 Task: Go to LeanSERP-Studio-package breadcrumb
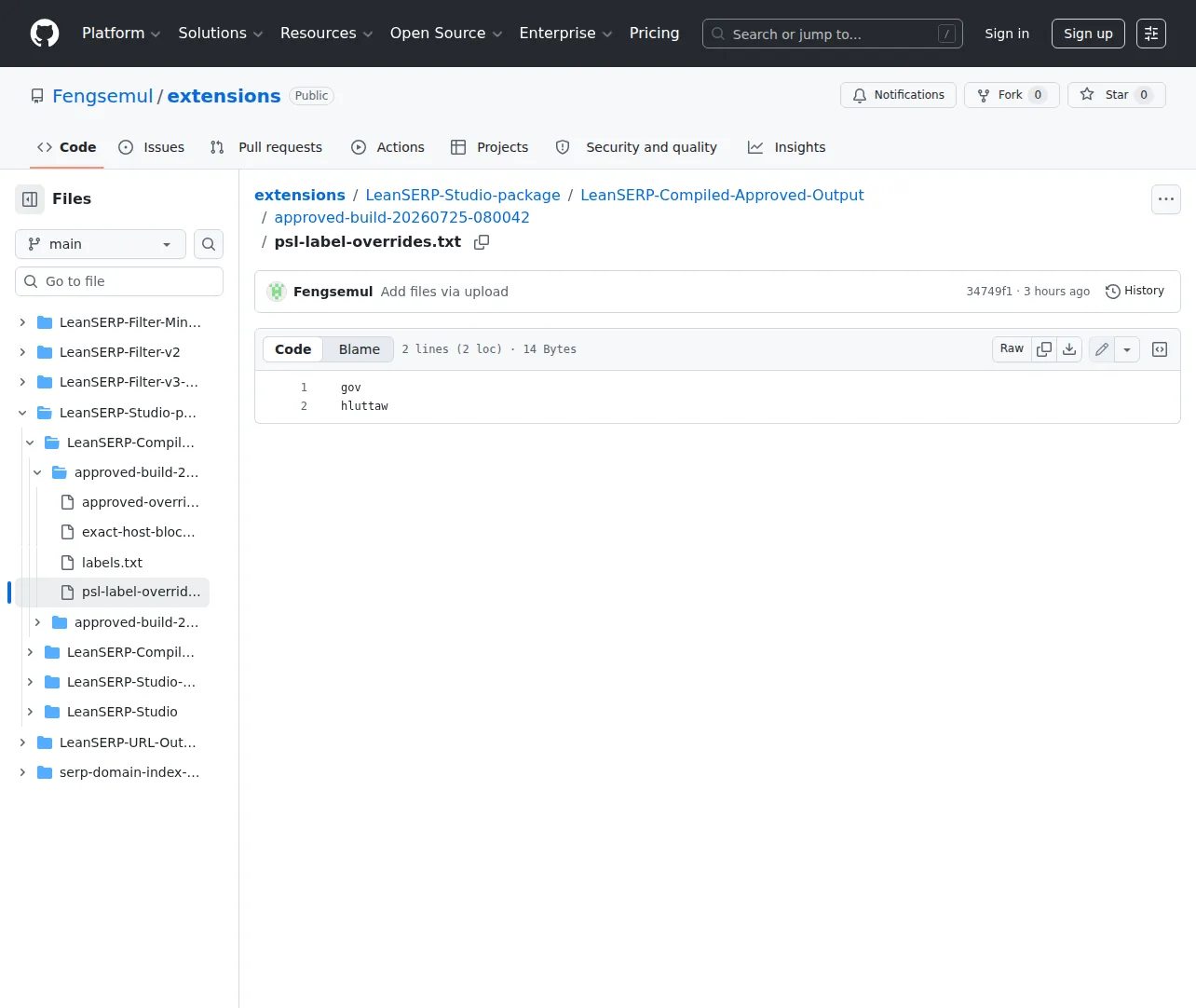[463, 196]
